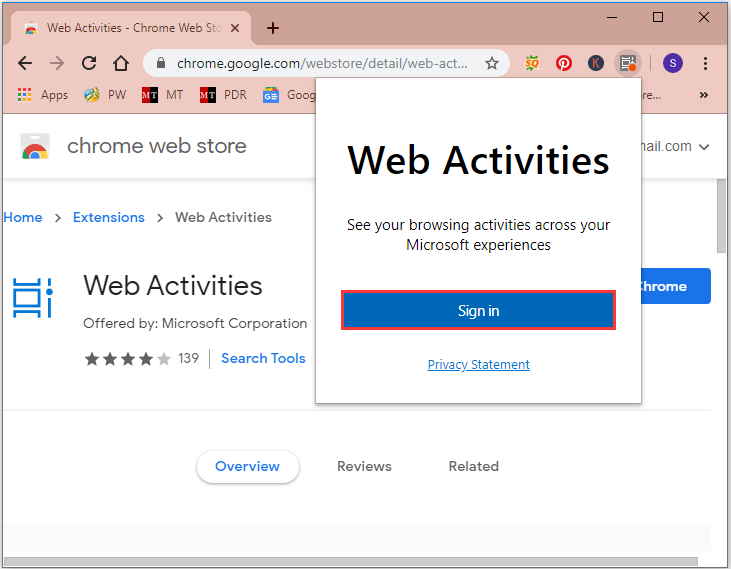This screenshot has height=569, width=731.
Task: Open the Search Tools category link
Action: tap(263, 358)
